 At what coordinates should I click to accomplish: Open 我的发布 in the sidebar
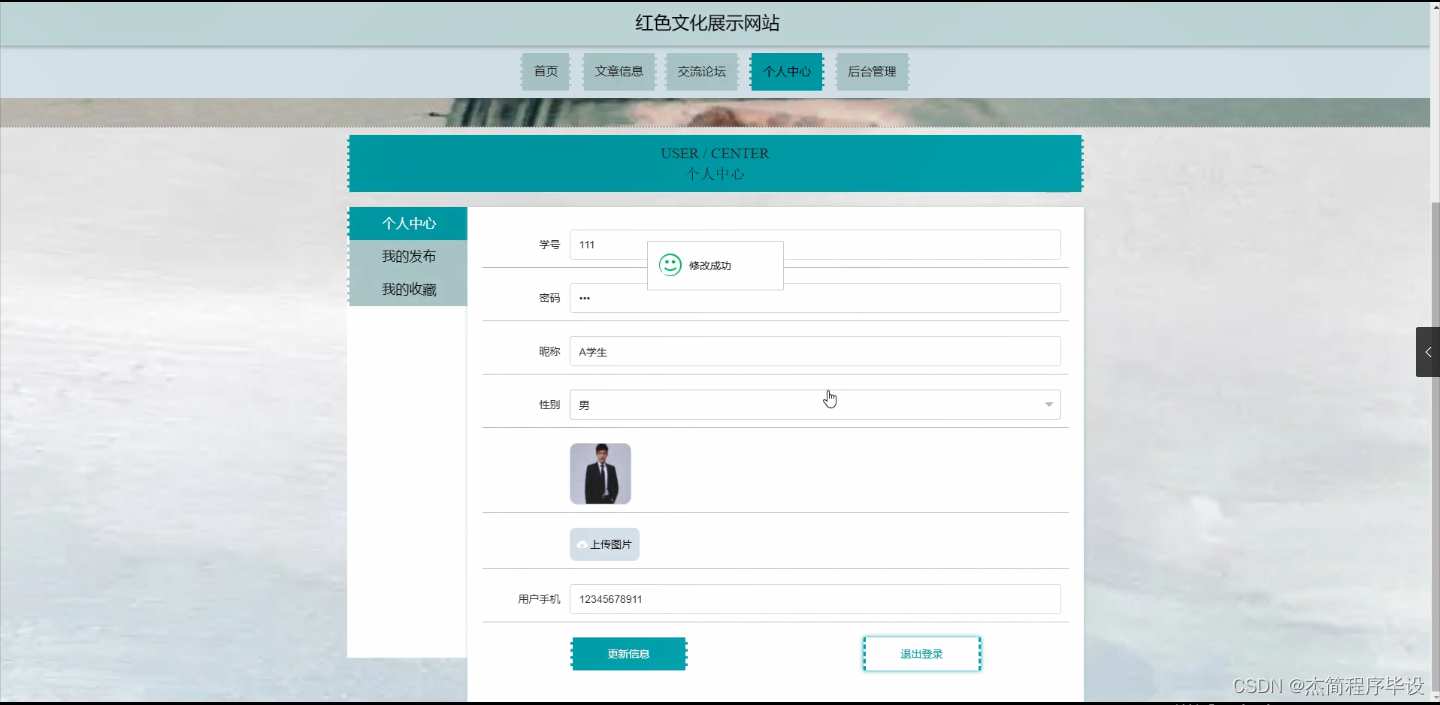point(407,256)
